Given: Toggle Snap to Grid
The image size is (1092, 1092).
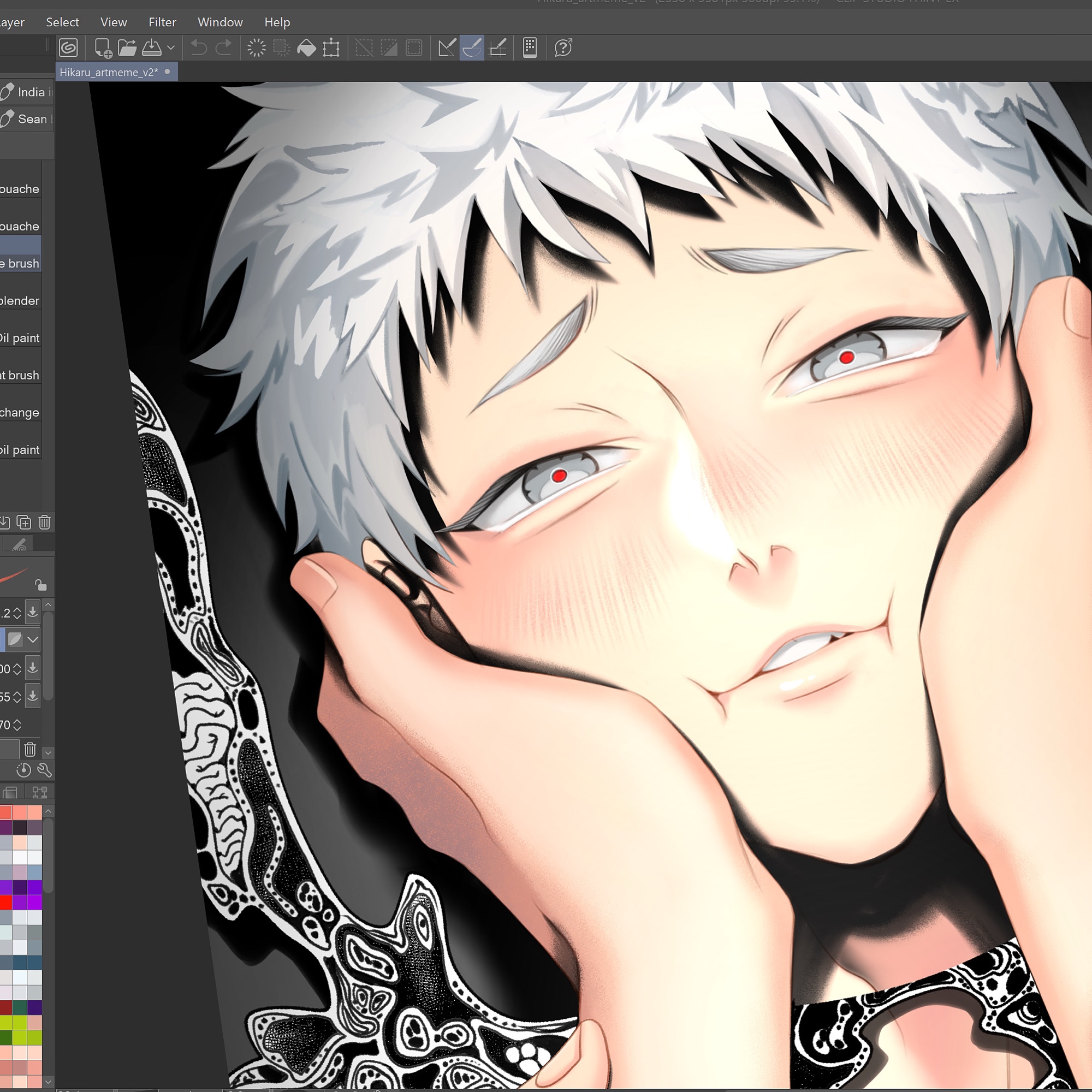Looking at the screenshot, I should (x=497, y=48).
